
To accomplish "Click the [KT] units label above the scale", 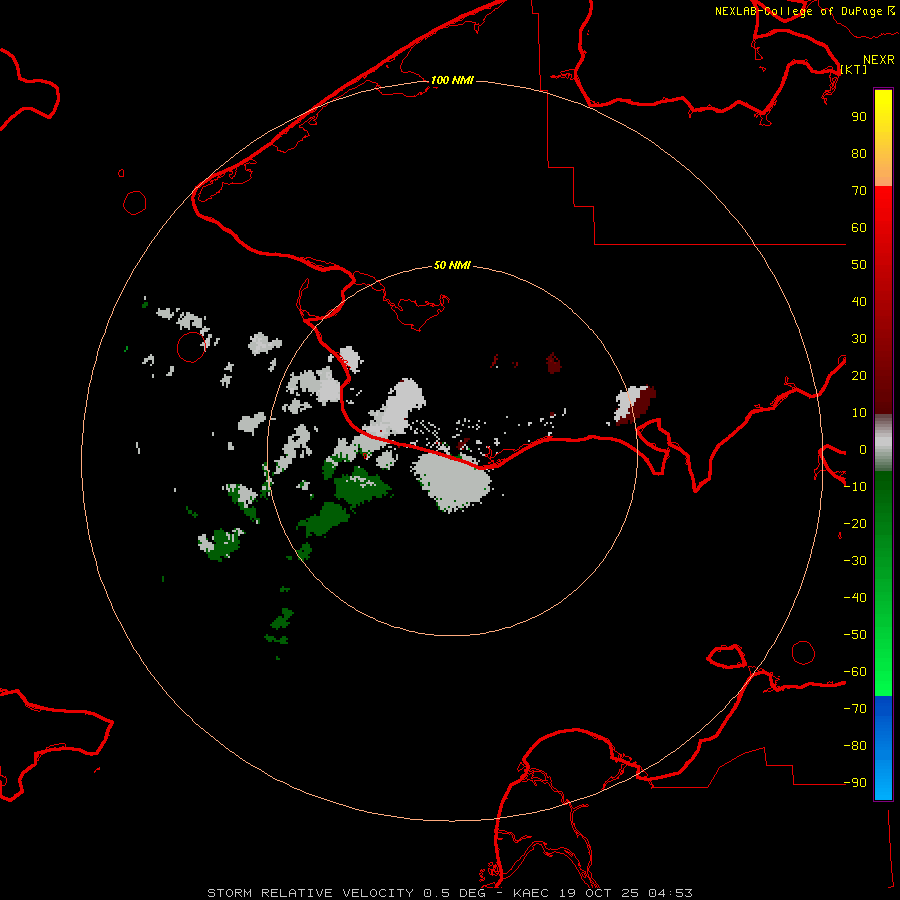I will 854,69.
